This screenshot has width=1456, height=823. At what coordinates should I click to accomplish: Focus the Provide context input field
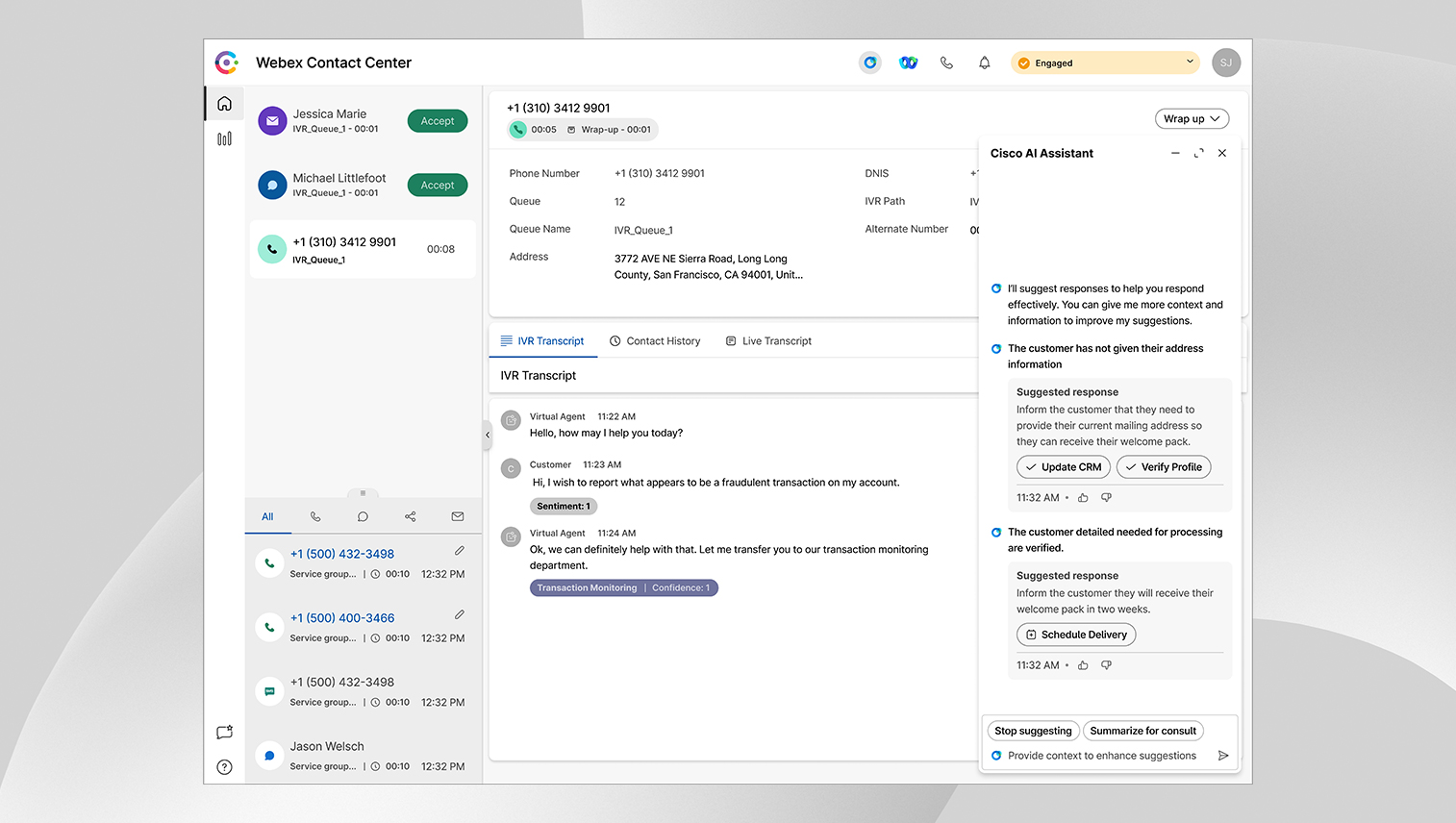coord(1102,756)
